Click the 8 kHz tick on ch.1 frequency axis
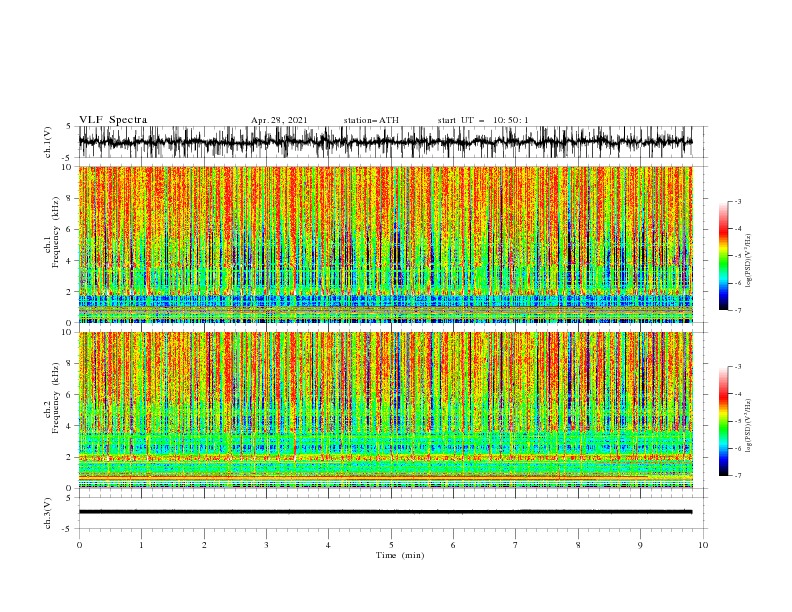Image resolution: width=792 pixels, height=612 pixels. (70, 198)
